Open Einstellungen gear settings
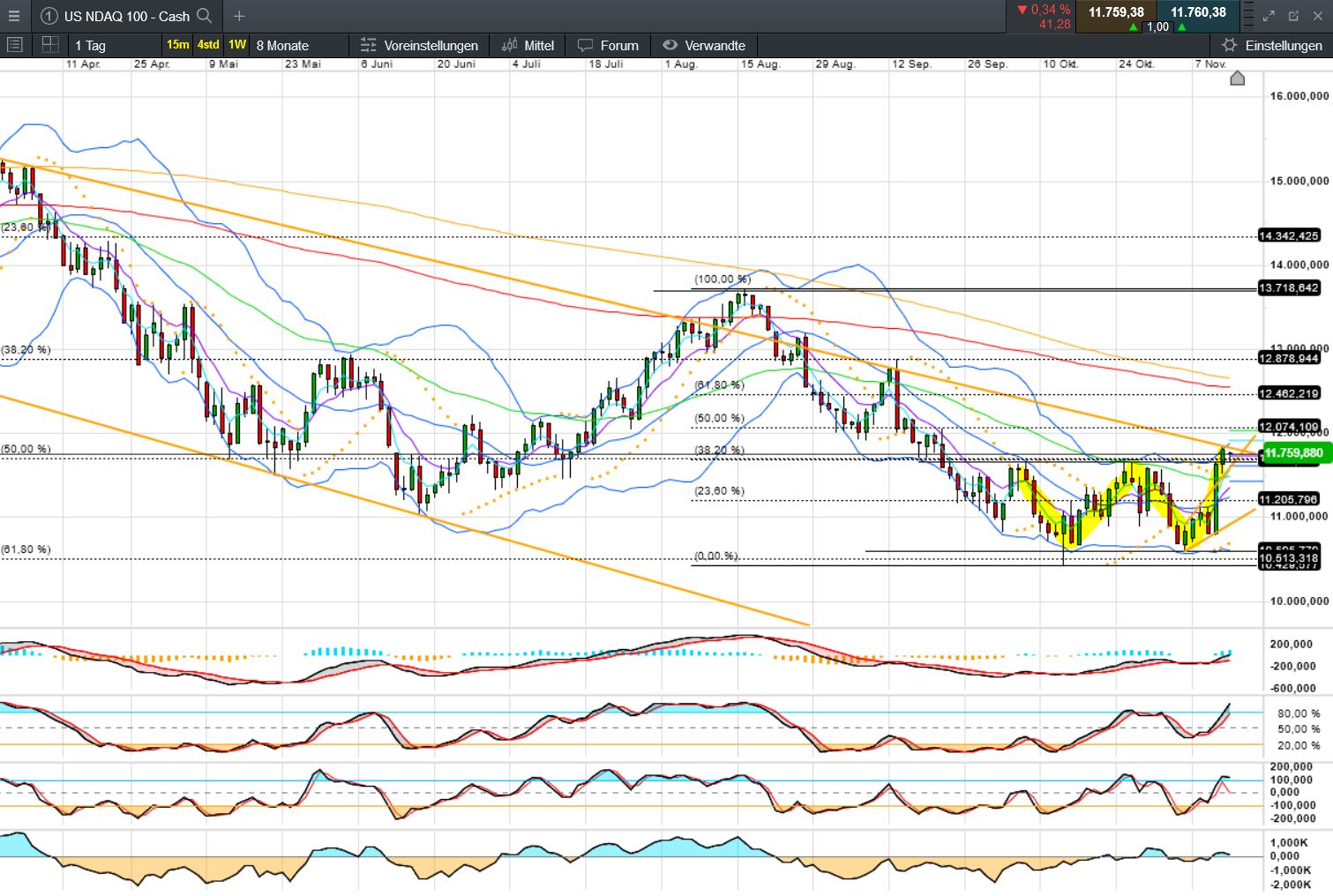 pos(1272,45)
